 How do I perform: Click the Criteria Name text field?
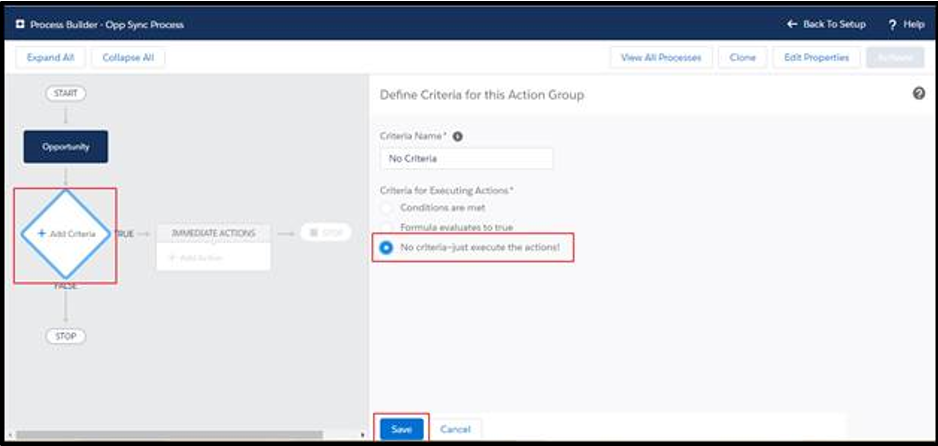(466, 158)
